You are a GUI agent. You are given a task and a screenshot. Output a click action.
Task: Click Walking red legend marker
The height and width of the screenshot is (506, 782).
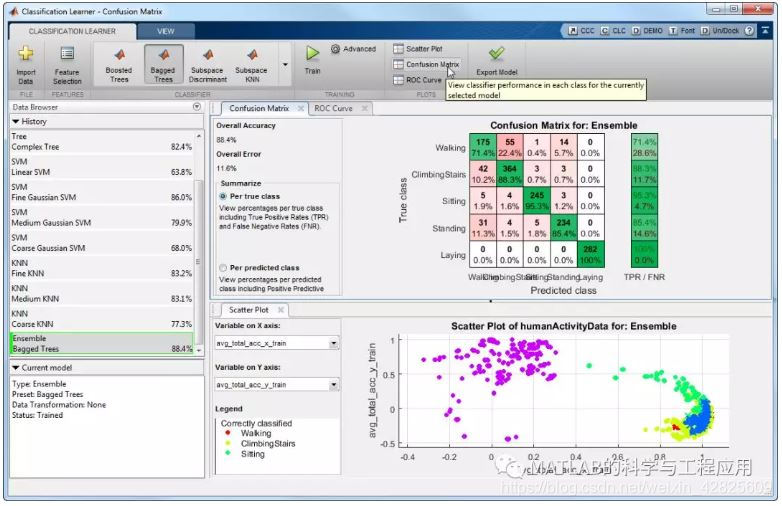(x=228, y=433)
